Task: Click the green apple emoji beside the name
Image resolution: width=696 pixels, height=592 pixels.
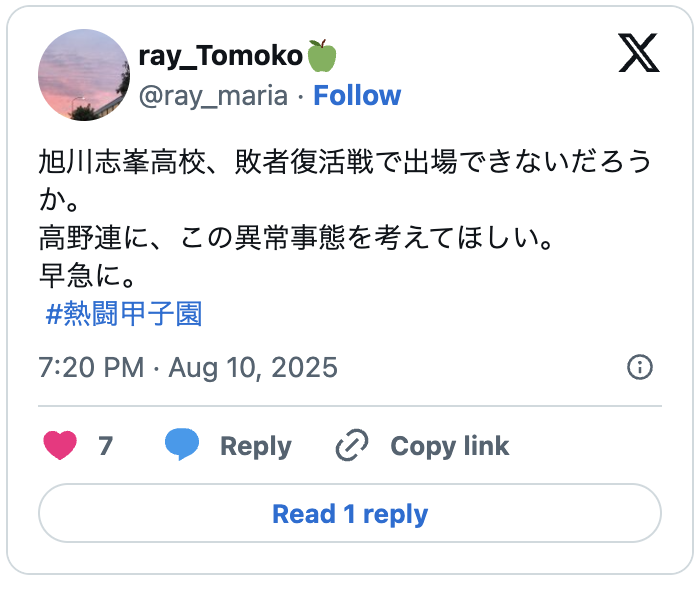Action: [x=322, y=57]
